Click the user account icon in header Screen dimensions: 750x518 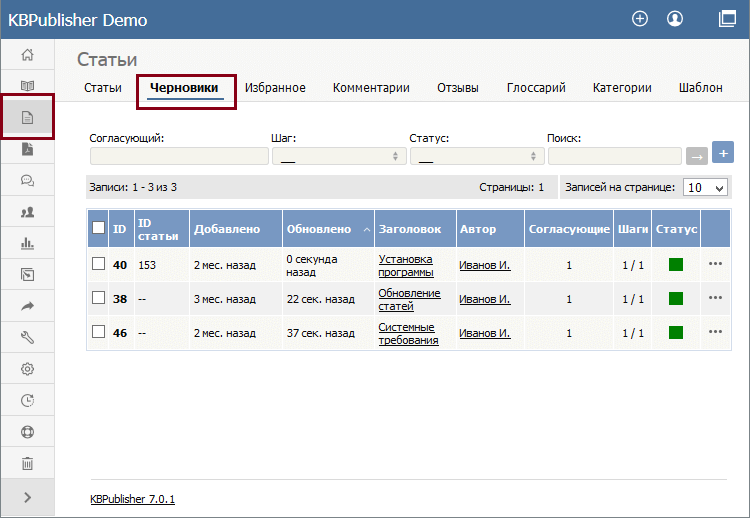coord(675,19)
